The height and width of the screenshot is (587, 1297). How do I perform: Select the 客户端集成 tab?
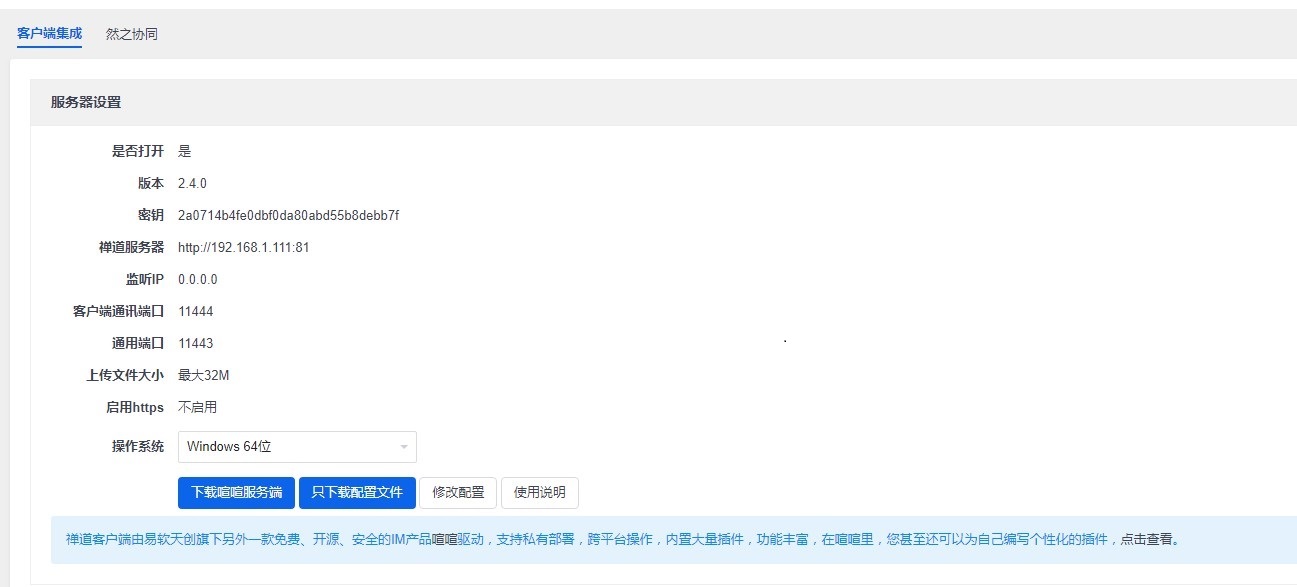click(50, 33)
